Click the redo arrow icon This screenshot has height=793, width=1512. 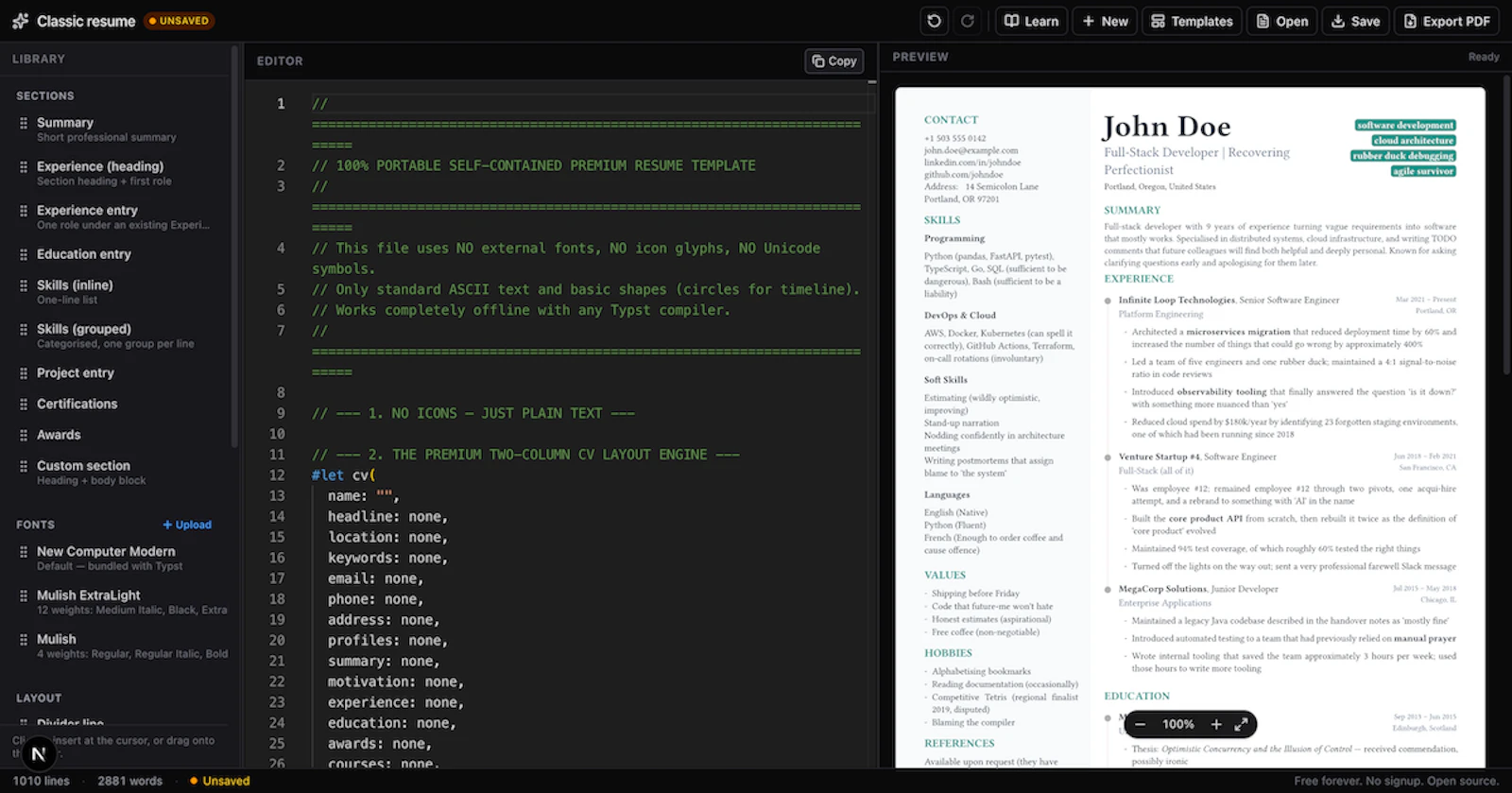point(968,21)
